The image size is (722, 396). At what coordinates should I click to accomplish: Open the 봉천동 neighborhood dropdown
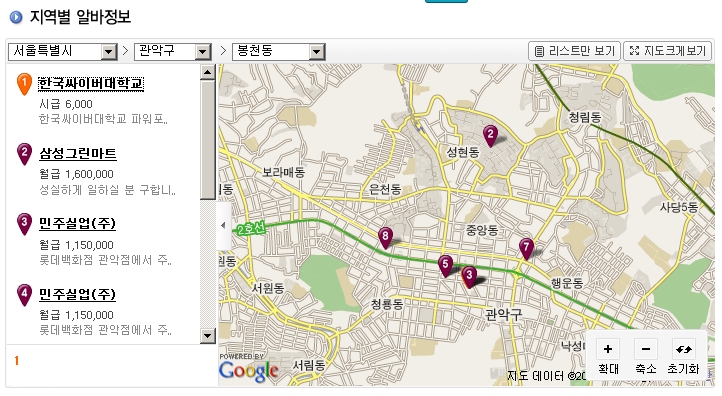click(x=279, y=52)
